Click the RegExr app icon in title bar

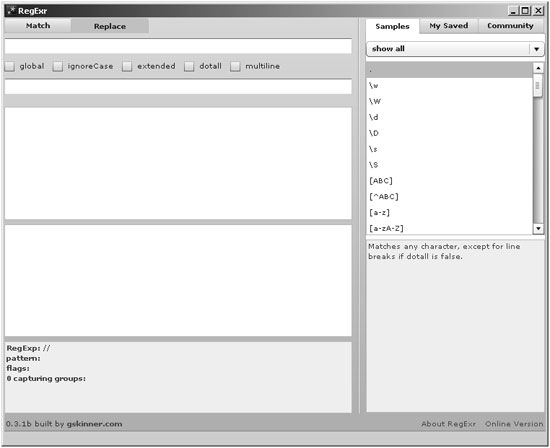11,11
